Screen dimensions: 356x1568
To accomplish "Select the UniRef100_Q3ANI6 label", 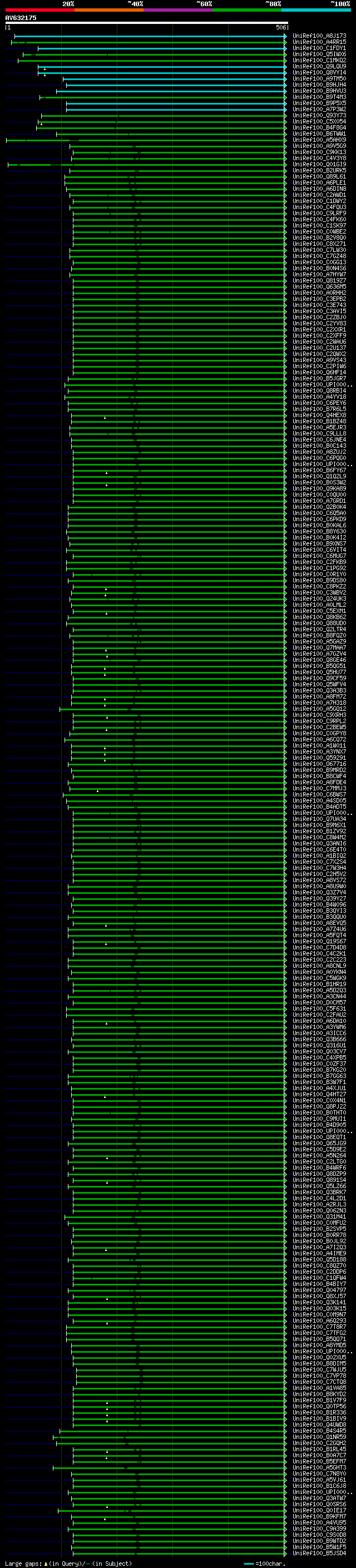I will click(x=319, y=843).
